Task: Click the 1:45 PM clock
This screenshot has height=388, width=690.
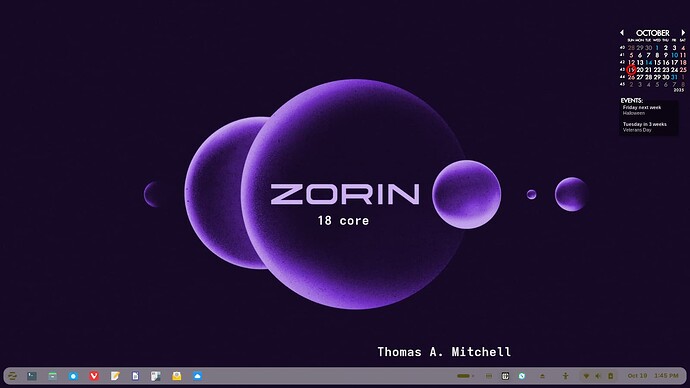Action: [x=666, y=376]
